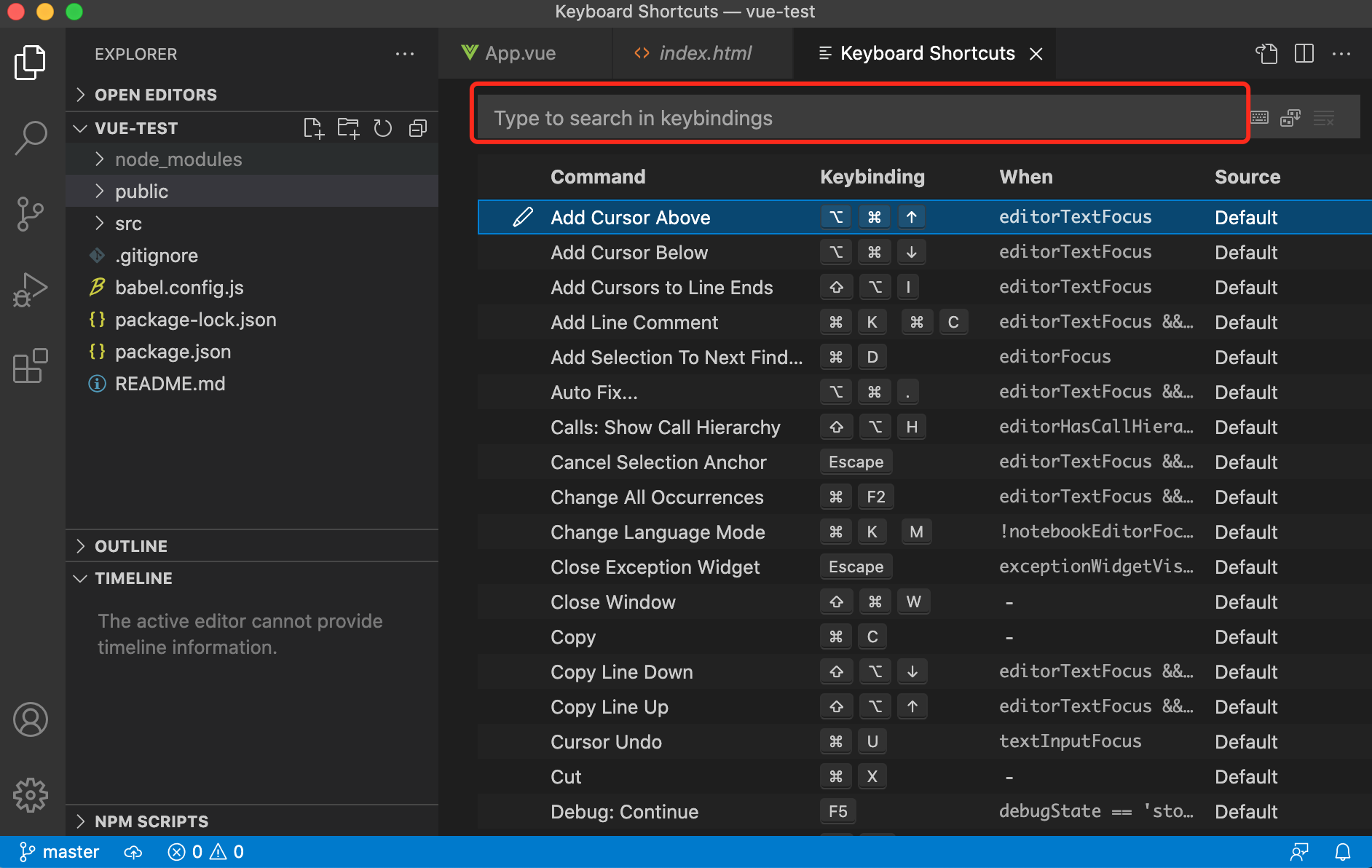Open the Accounts menu icon
Screen dimensions: 1372x868
coord(31,719)
